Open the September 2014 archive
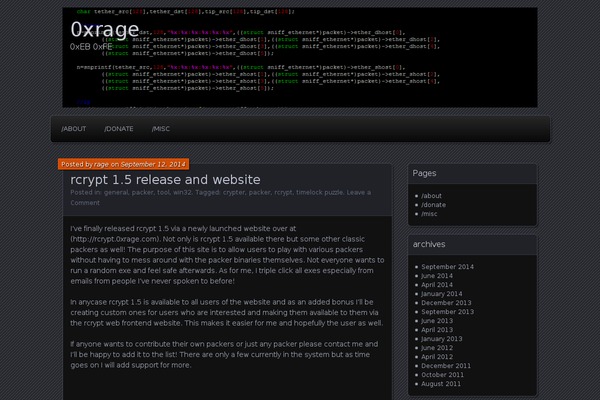Image resolution: width=600 pixels, height=400 pixels. point(447,267)
